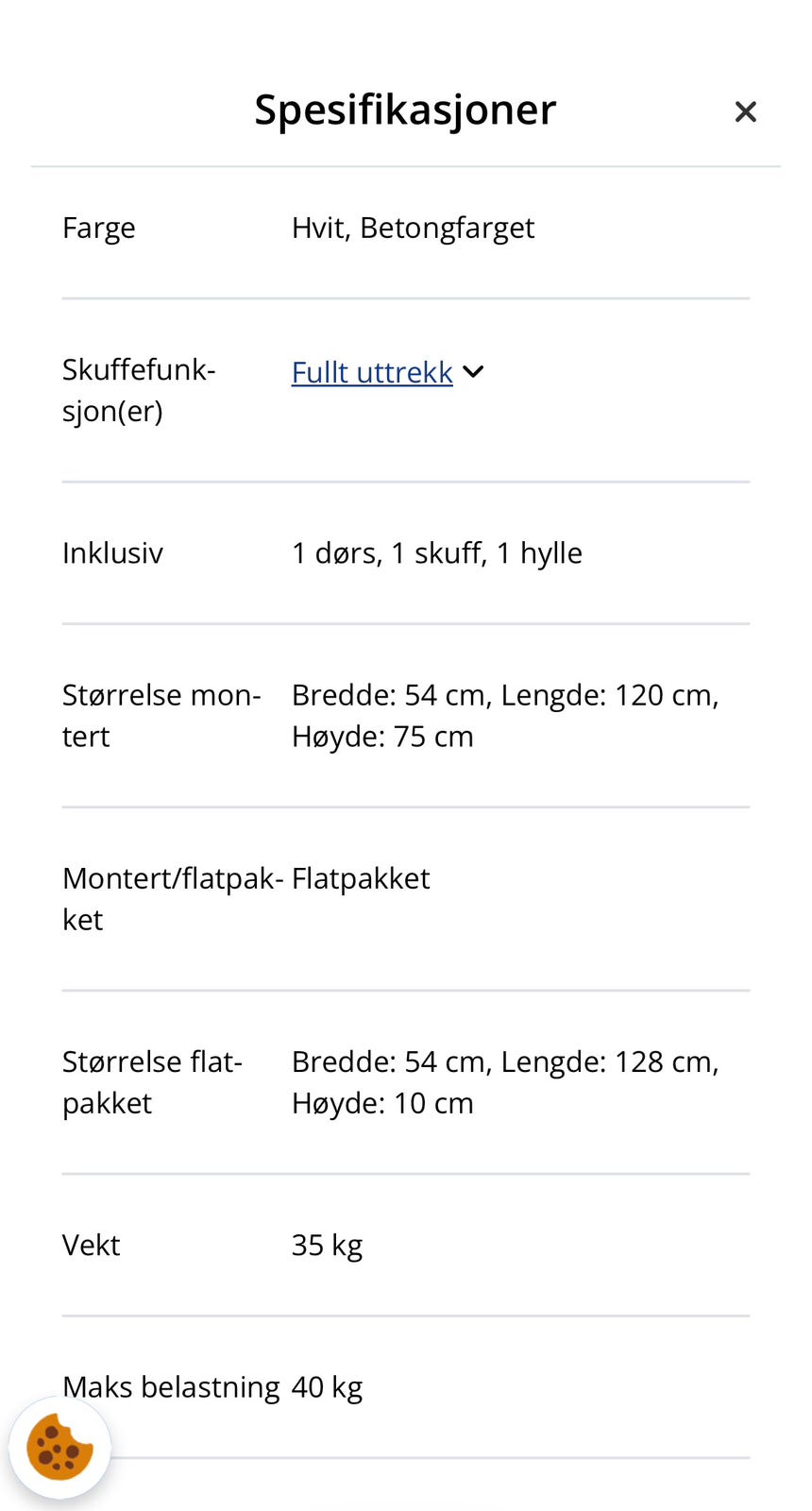Select the Farge label

click(x=99, y=228)
